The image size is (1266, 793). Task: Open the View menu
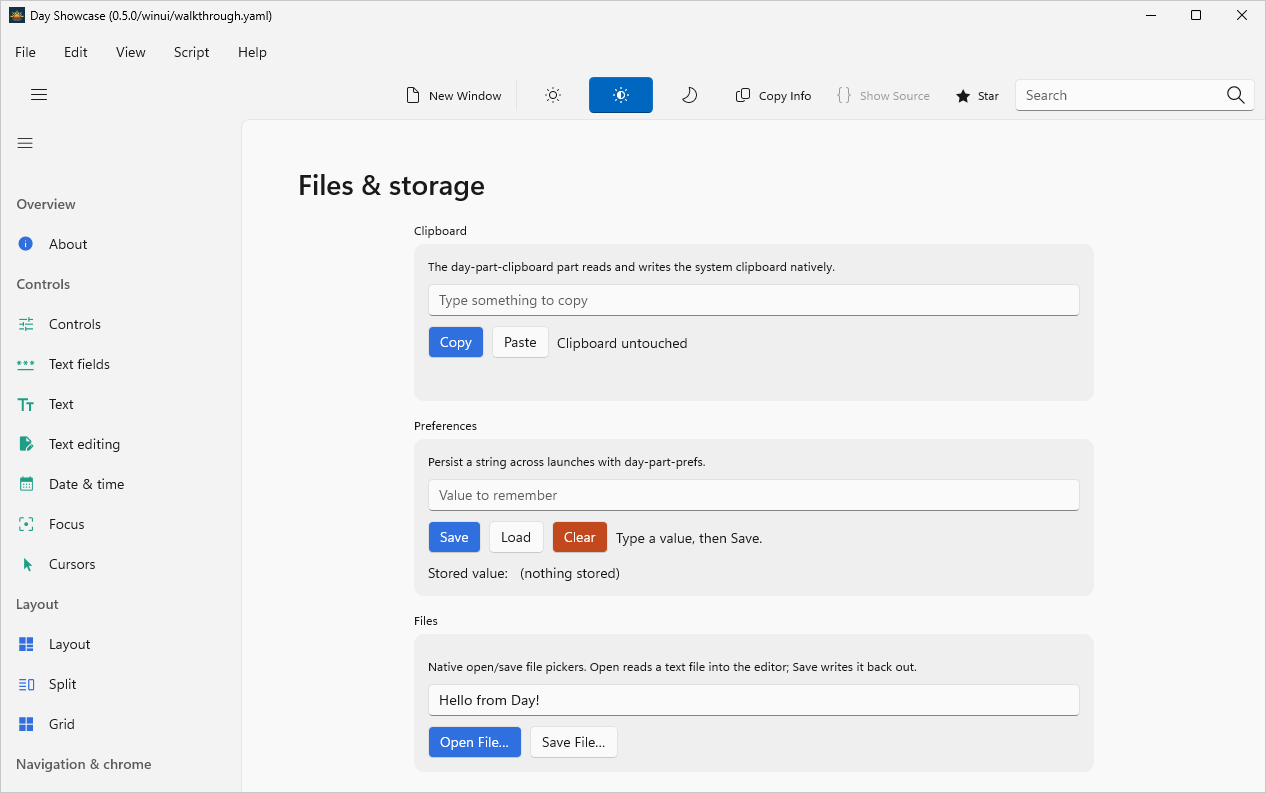[x=130, y=52]
